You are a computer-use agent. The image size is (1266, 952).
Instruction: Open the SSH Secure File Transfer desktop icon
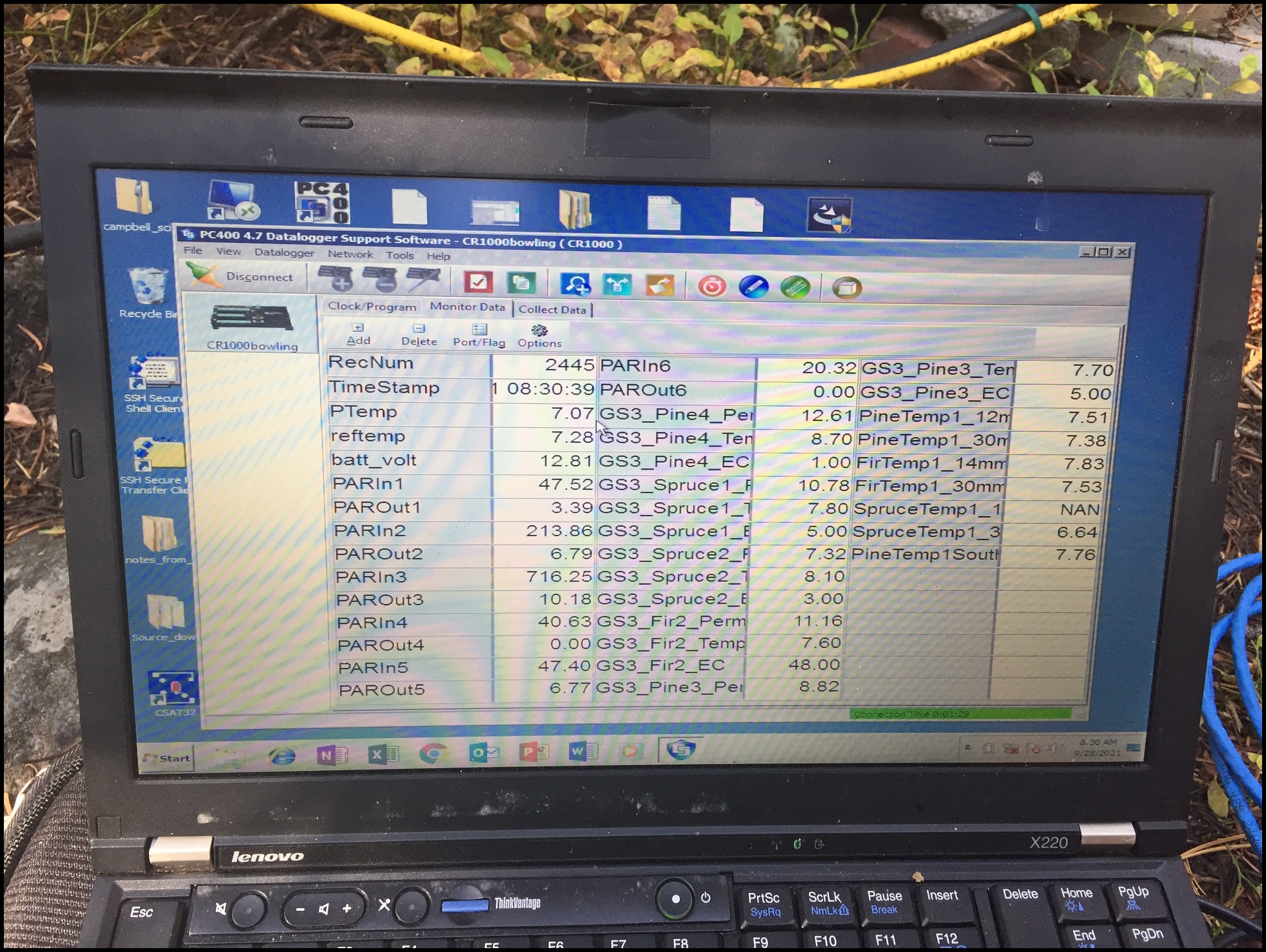coord(156,465)
